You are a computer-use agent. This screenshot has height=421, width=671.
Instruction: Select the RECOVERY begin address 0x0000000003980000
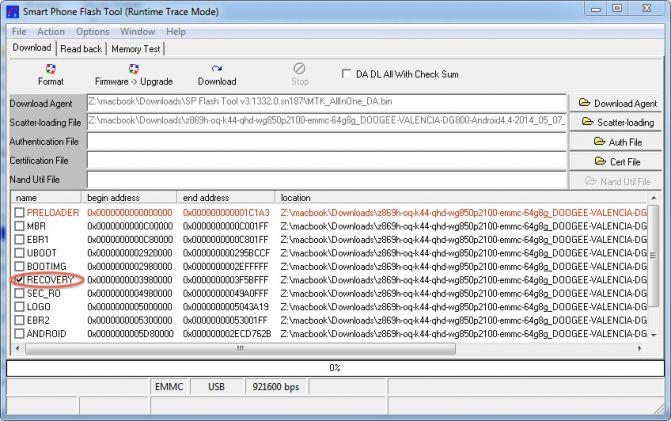pyautogui.click(x=130, y=280)
